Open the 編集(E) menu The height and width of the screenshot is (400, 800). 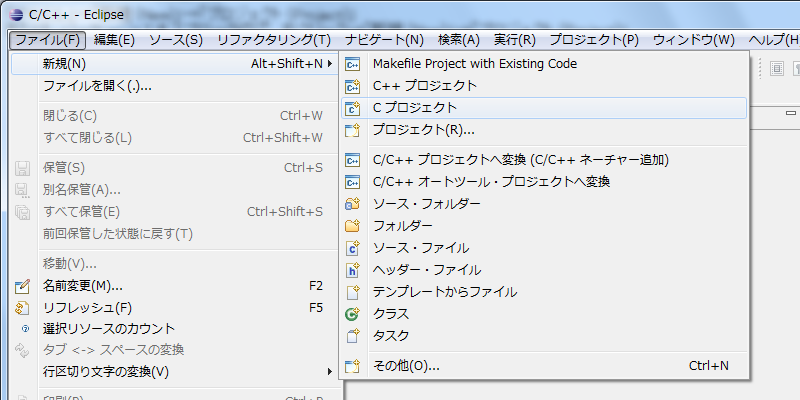click(x=114, y=40)
